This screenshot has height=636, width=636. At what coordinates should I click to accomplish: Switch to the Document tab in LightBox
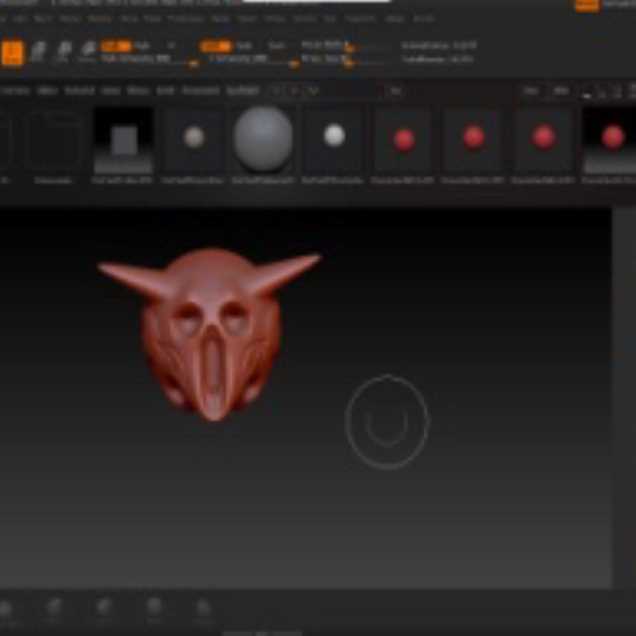point(201,90)
